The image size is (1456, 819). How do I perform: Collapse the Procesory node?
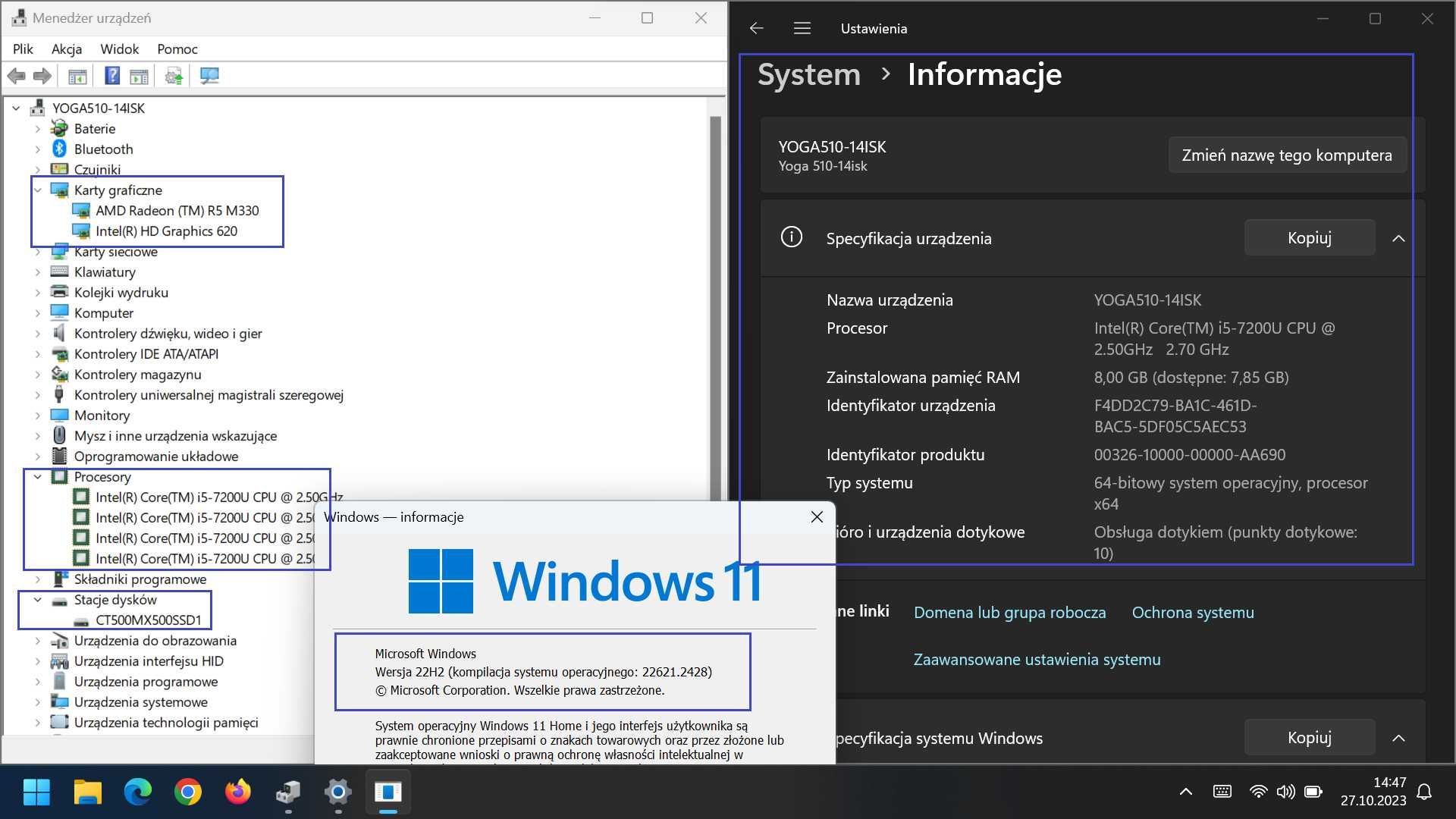coord(37,477)
